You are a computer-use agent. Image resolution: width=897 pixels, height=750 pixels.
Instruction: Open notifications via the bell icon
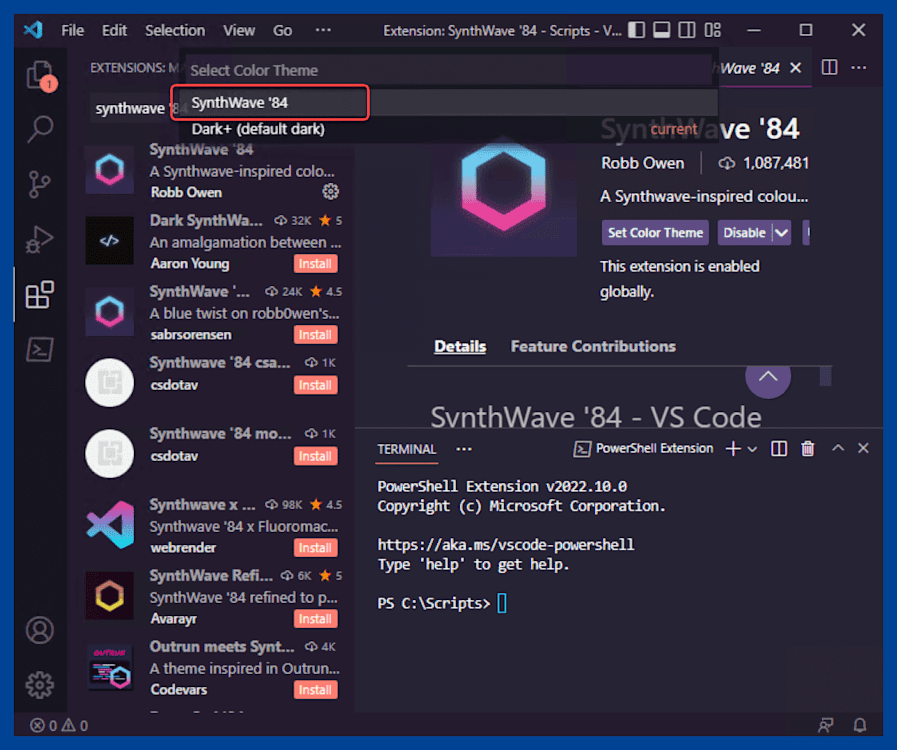pyautogui.click(x=859, y=725)
